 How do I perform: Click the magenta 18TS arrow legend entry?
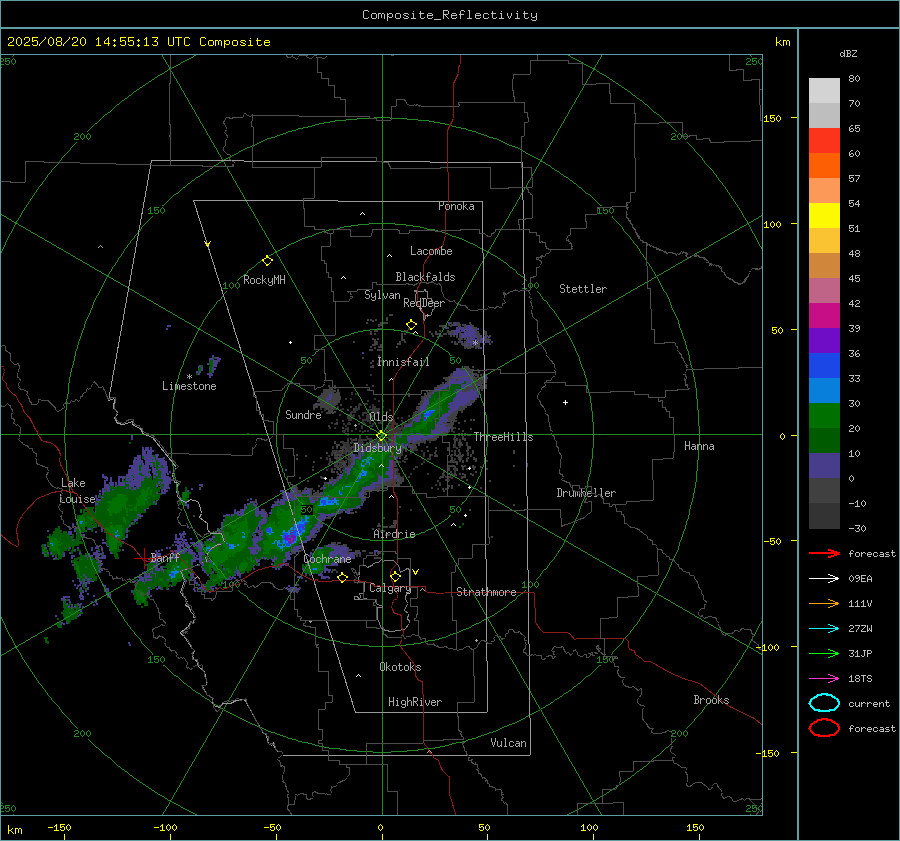coord(824,679)
